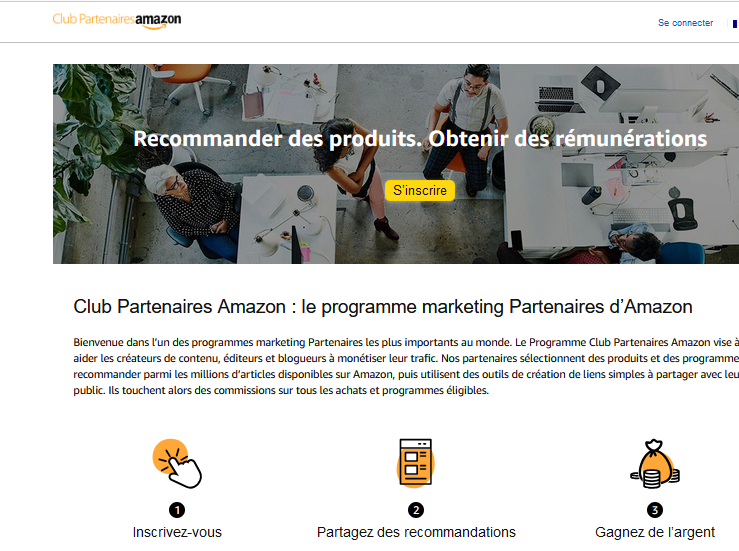The image size is (739, 551).
Task: Click the orange Club Partenaires text in the logo
Action: 93,19
